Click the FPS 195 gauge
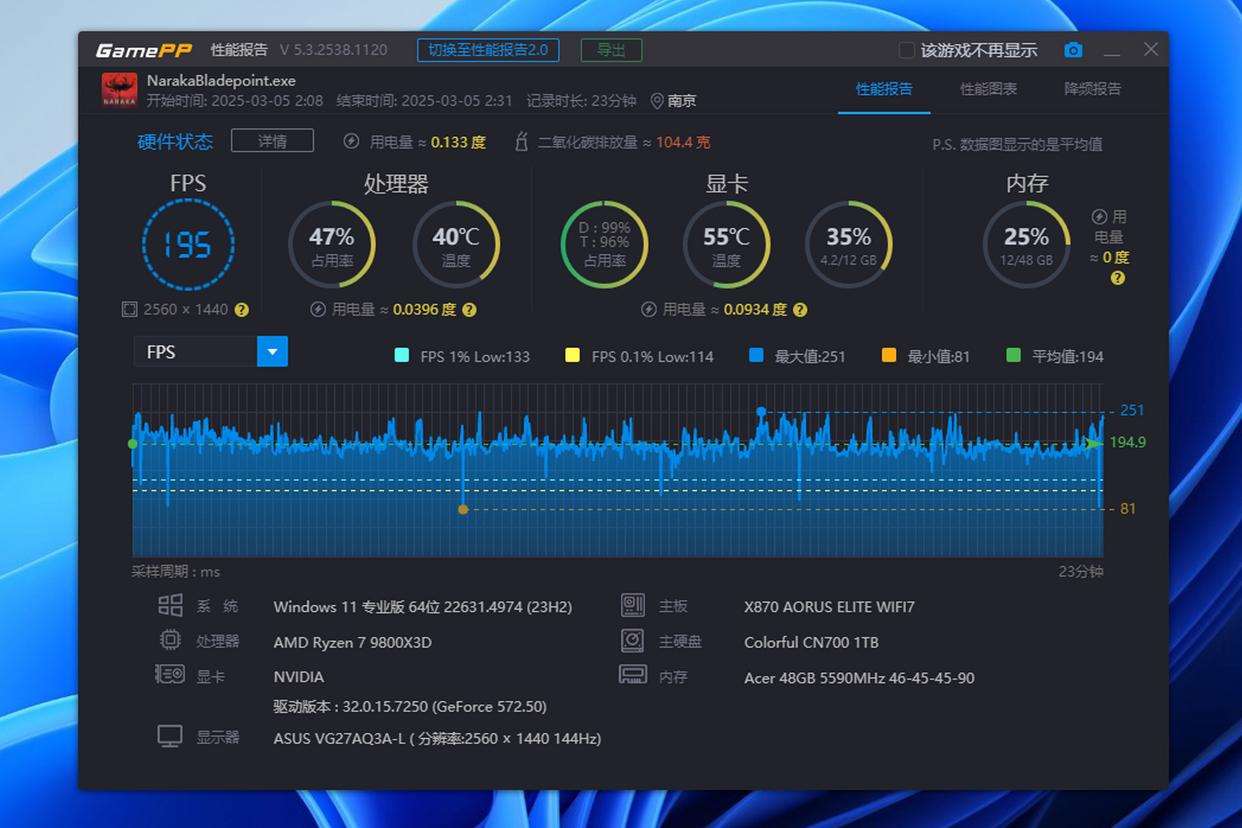The image size is (1242, 828). [x=188, y=245]
